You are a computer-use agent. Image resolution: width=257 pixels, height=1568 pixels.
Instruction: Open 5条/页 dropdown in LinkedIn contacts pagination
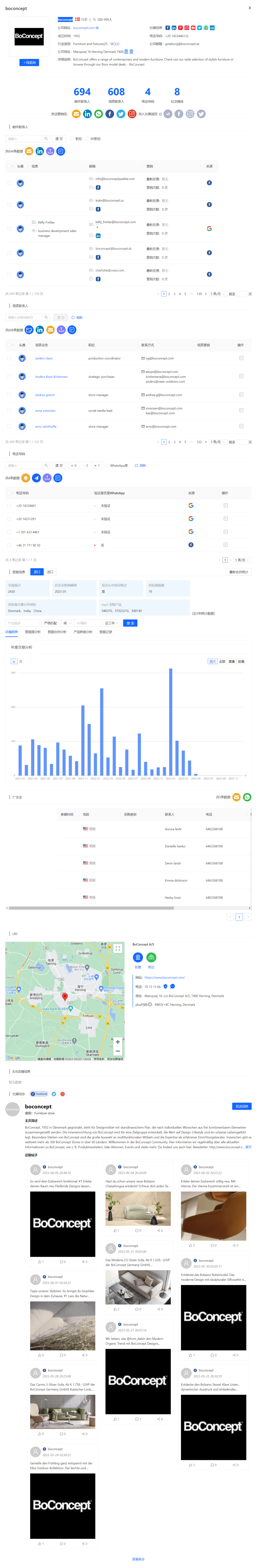click(x=217, y=442)
